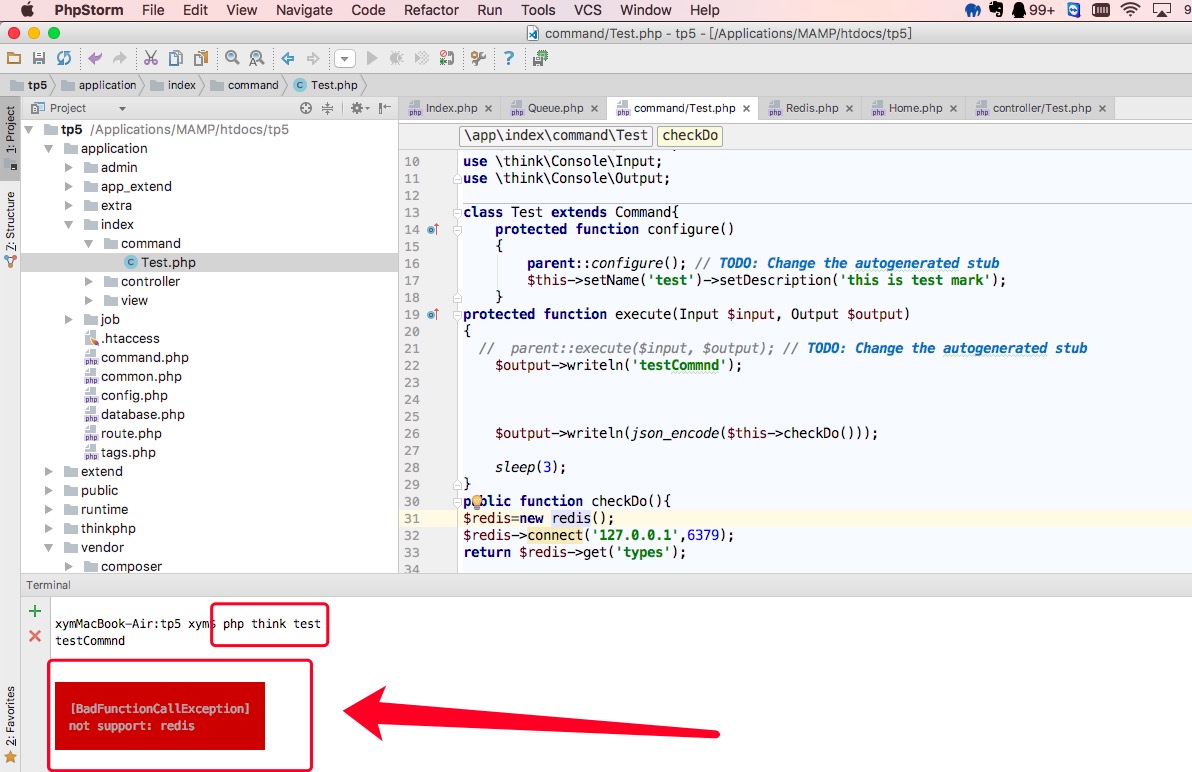
Task: Click the Back navigation arrow
Action: (x=288, y=59)
